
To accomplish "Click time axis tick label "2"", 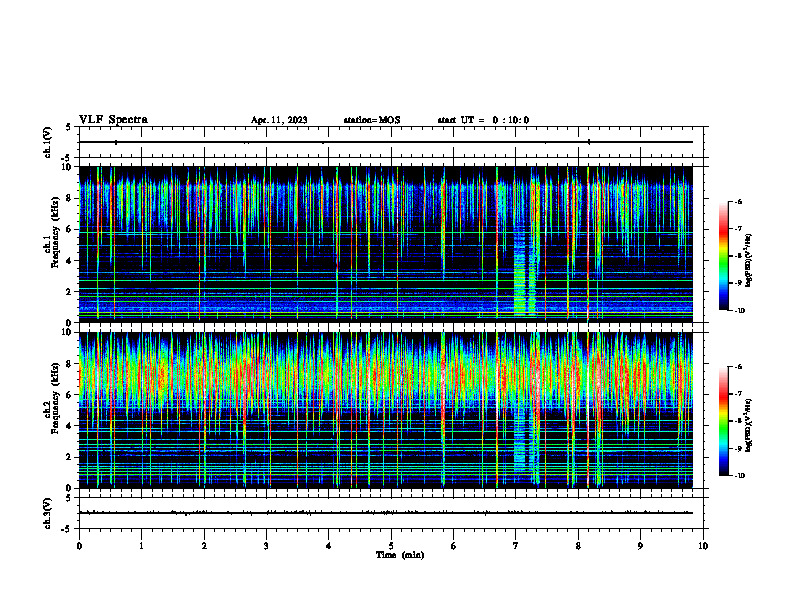I will pos(204,546).
